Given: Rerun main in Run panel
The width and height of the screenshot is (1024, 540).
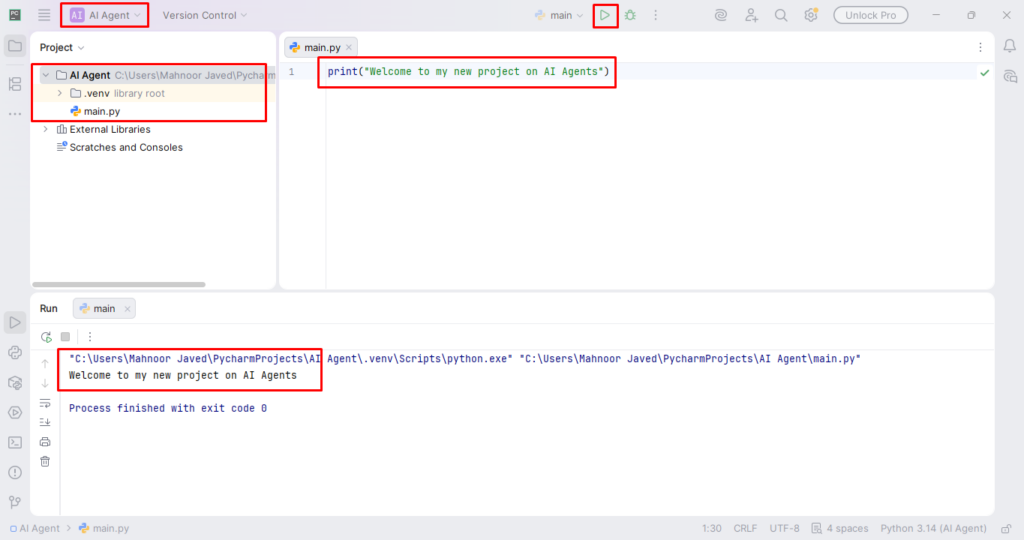Looking at the screenshot, I should pyautogui.click(x=46, y=337).
